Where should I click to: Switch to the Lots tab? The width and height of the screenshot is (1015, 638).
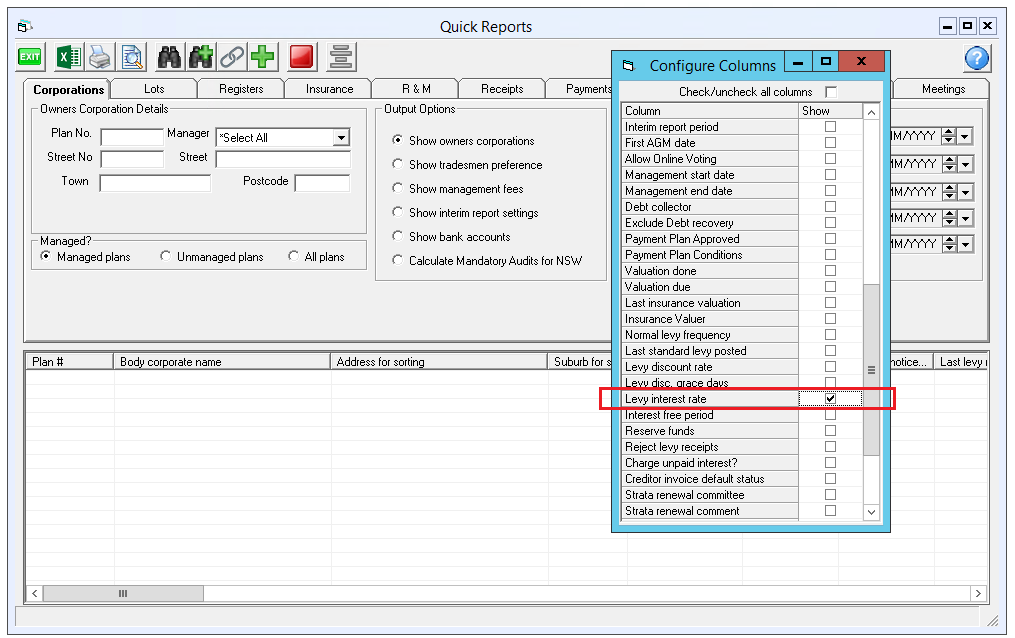click(154, 89)
